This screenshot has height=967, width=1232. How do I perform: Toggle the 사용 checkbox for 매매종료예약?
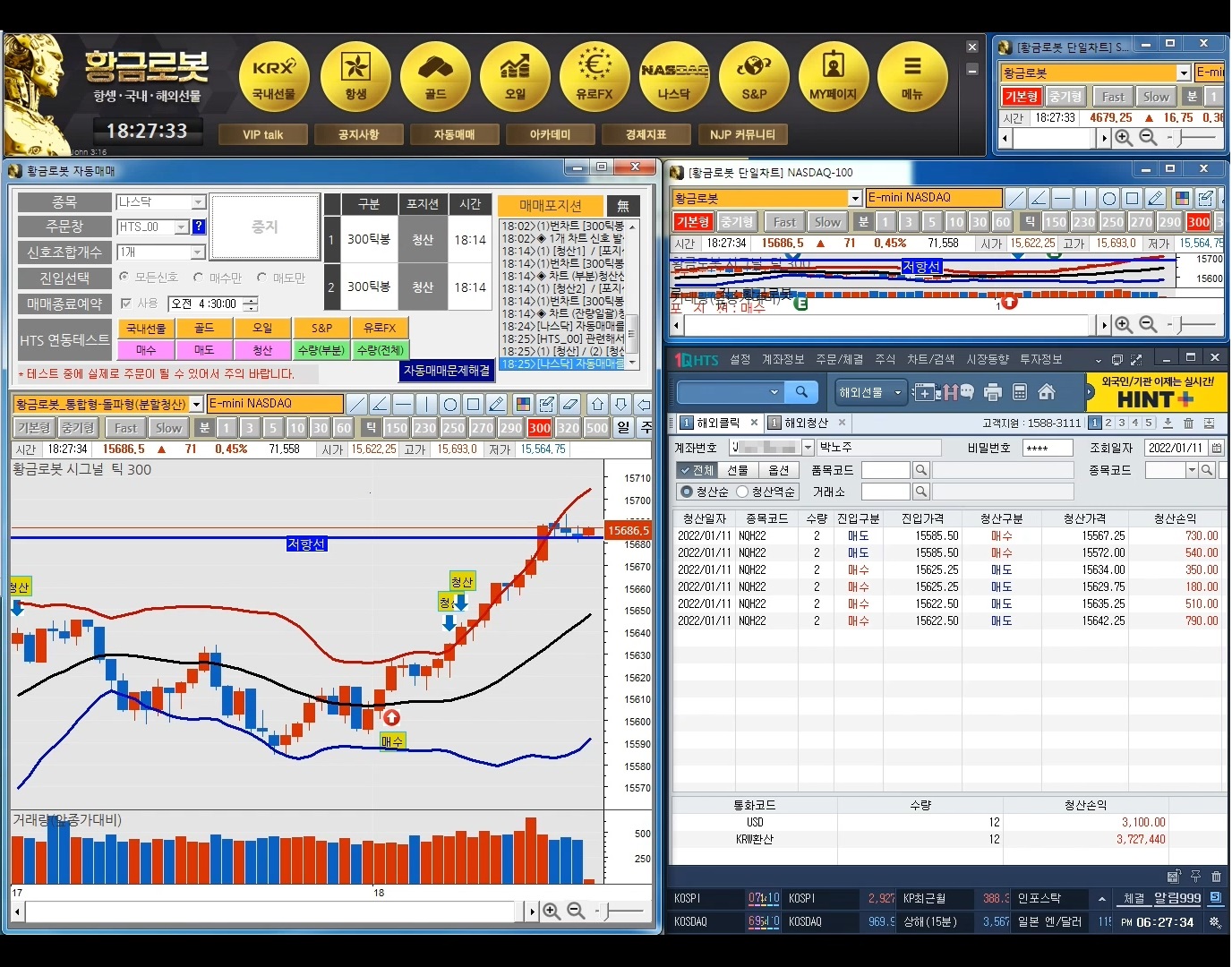(x=126, y=304)
